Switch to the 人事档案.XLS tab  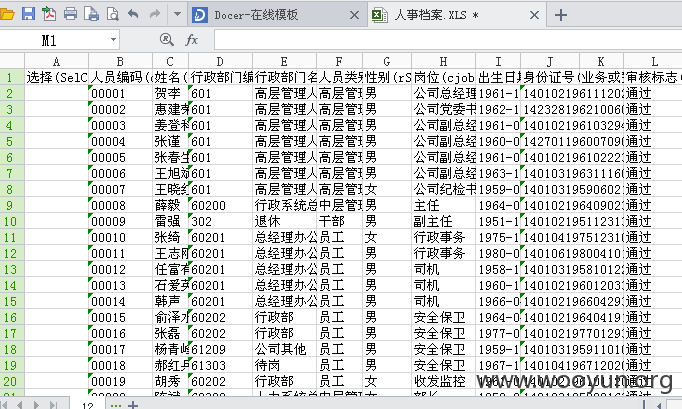click(x=456, y=15)
